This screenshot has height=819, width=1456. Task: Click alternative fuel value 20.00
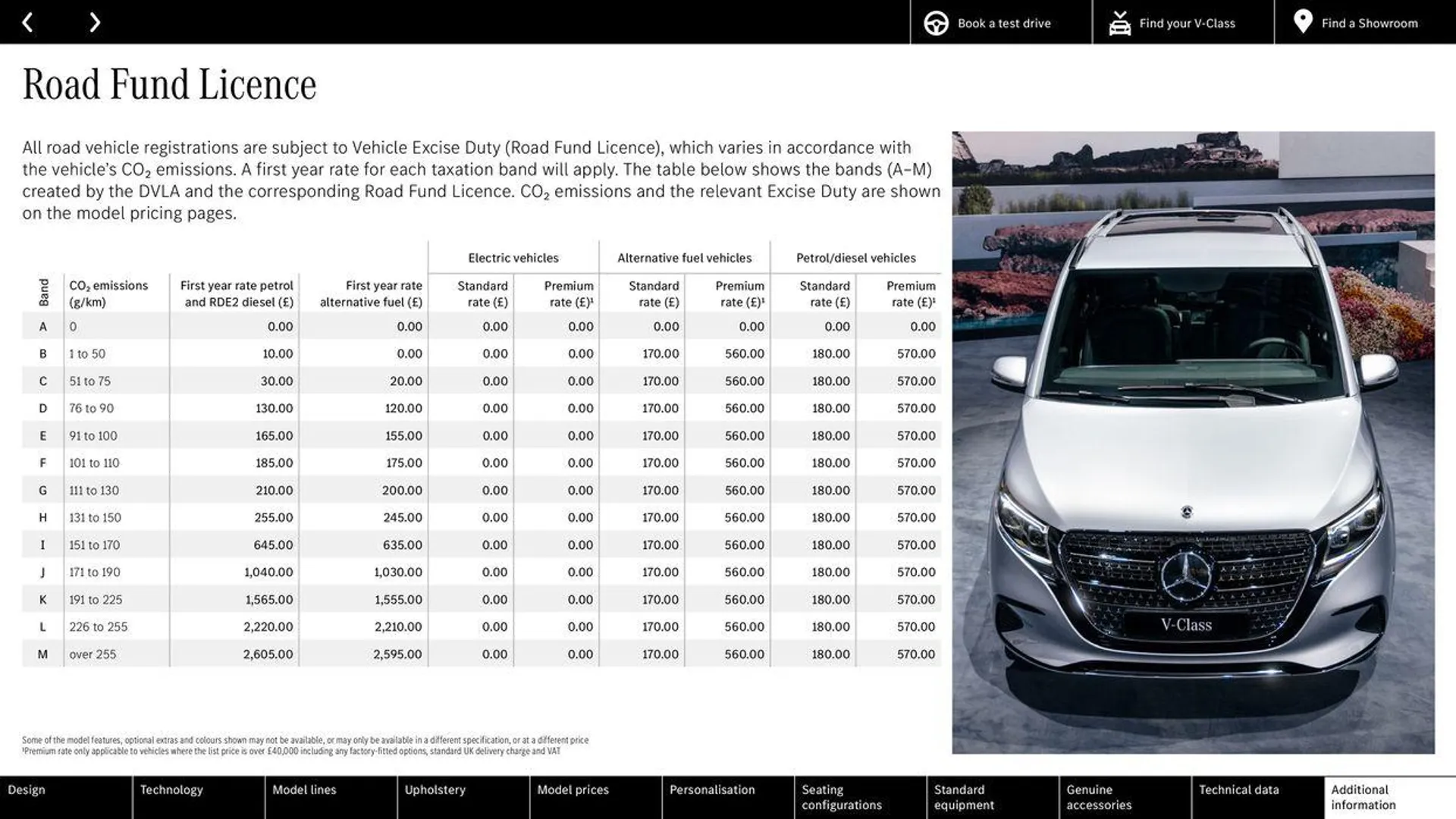[406, 381]
